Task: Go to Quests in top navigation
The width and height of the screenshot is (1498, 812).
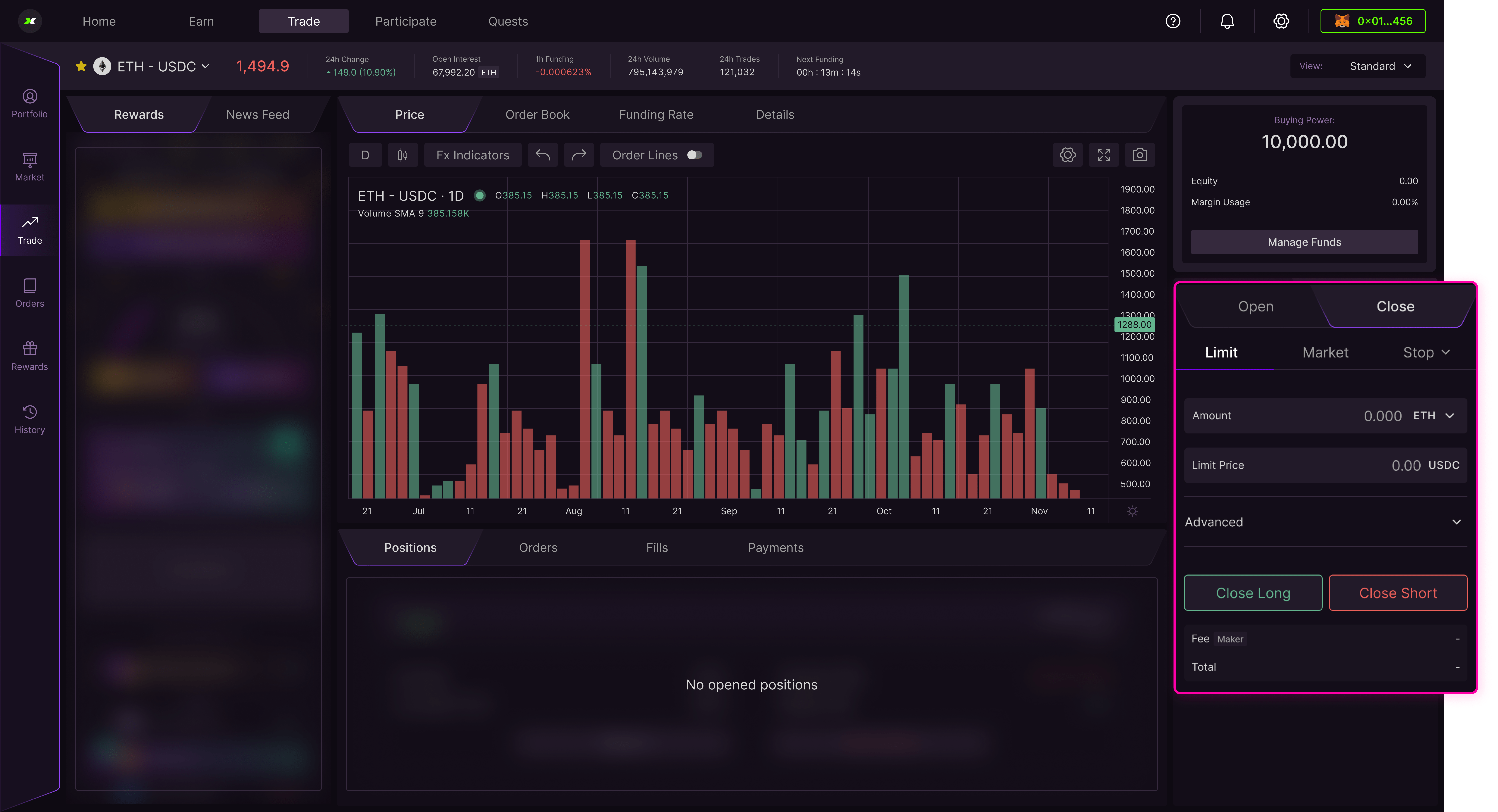Action: (x=508, y=21)
